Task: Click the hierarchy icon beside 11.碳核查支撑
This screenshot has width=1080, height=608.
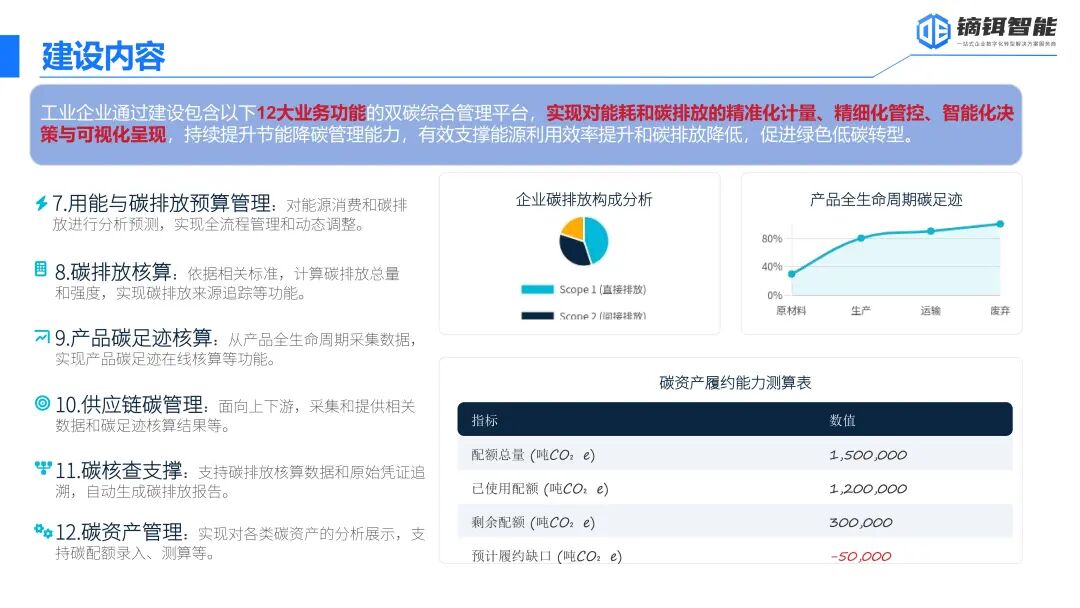Action: click(42, 467)
